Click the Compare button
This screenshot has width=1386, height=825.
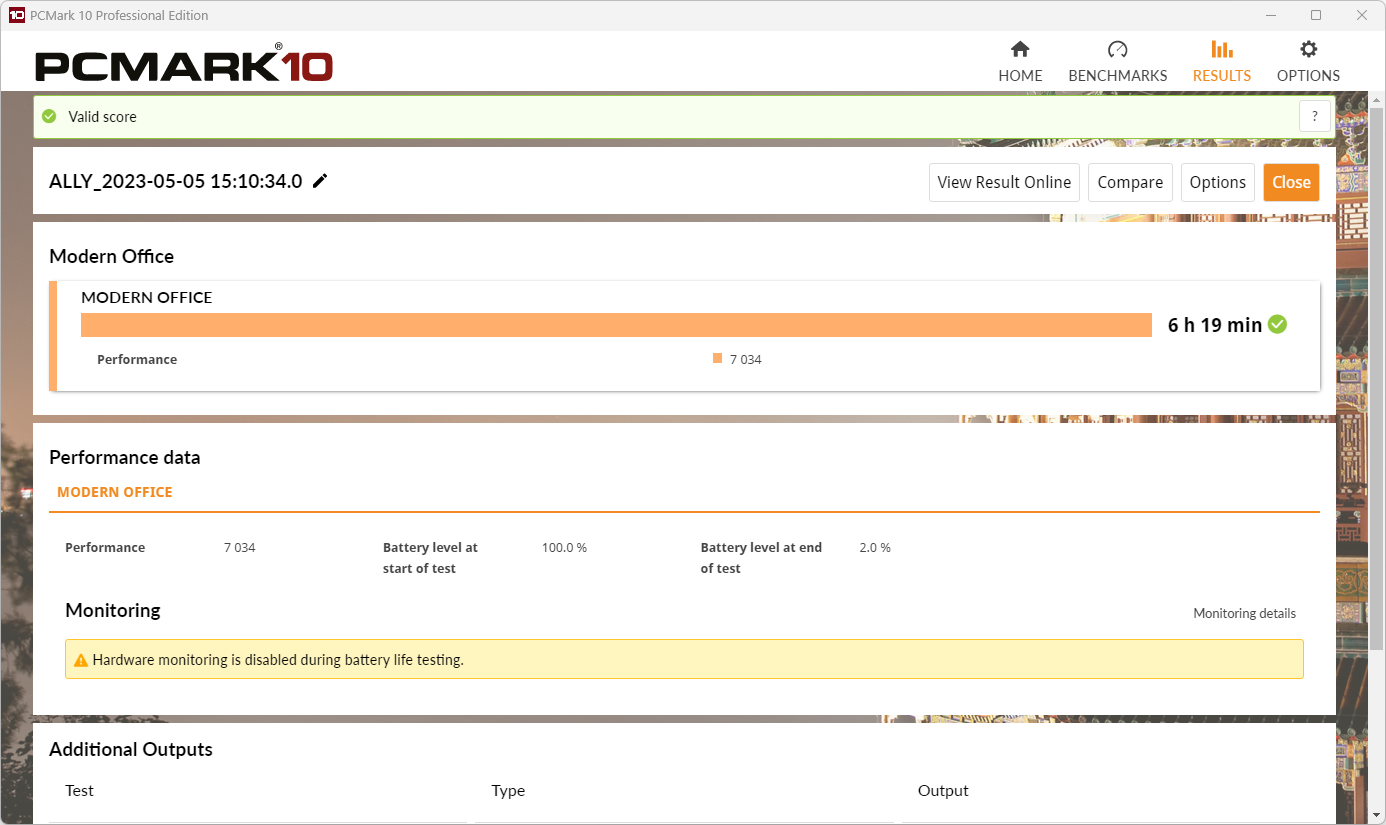[x=1130, y=182]
